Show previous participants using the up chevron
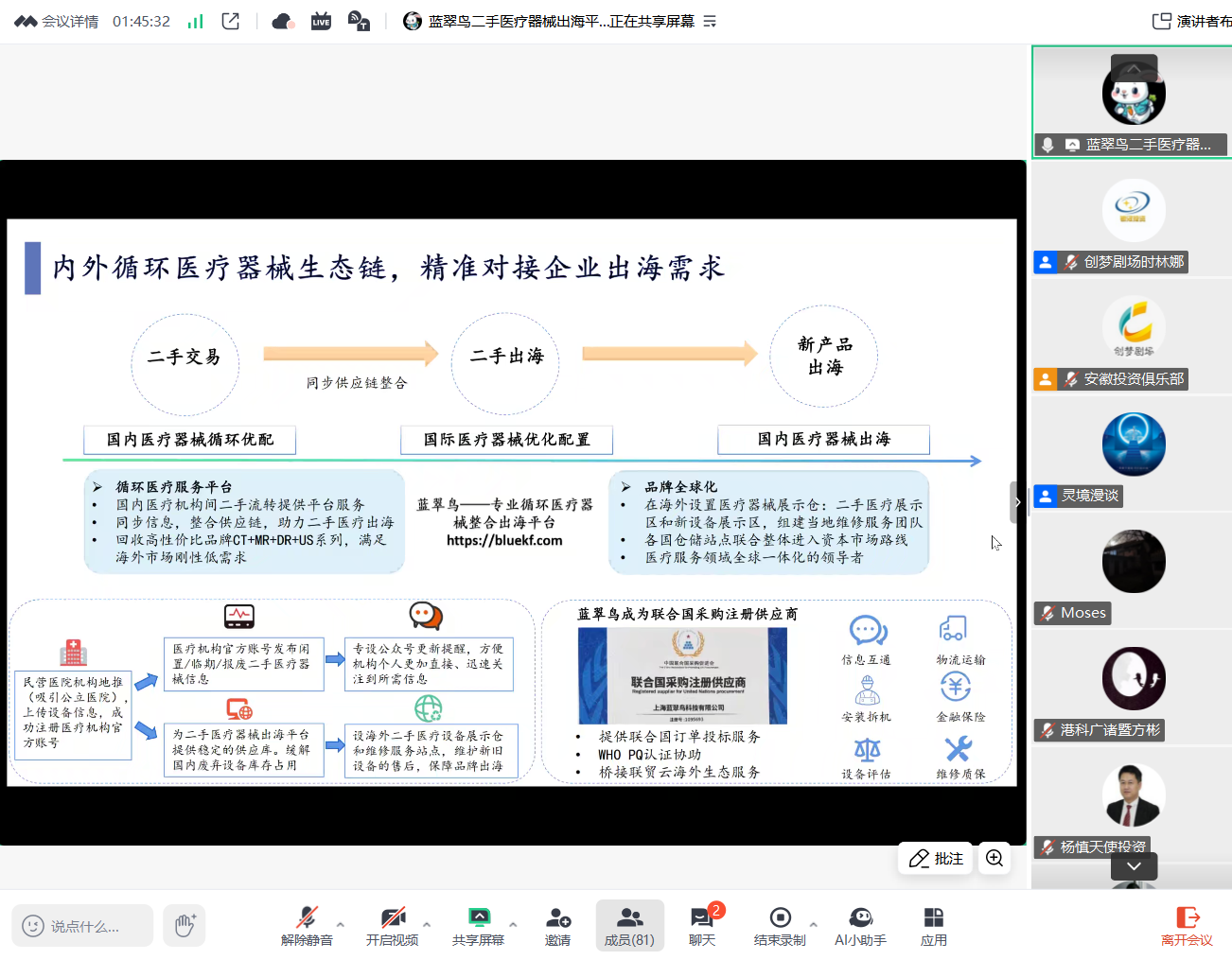 [x=1134, y=69]
